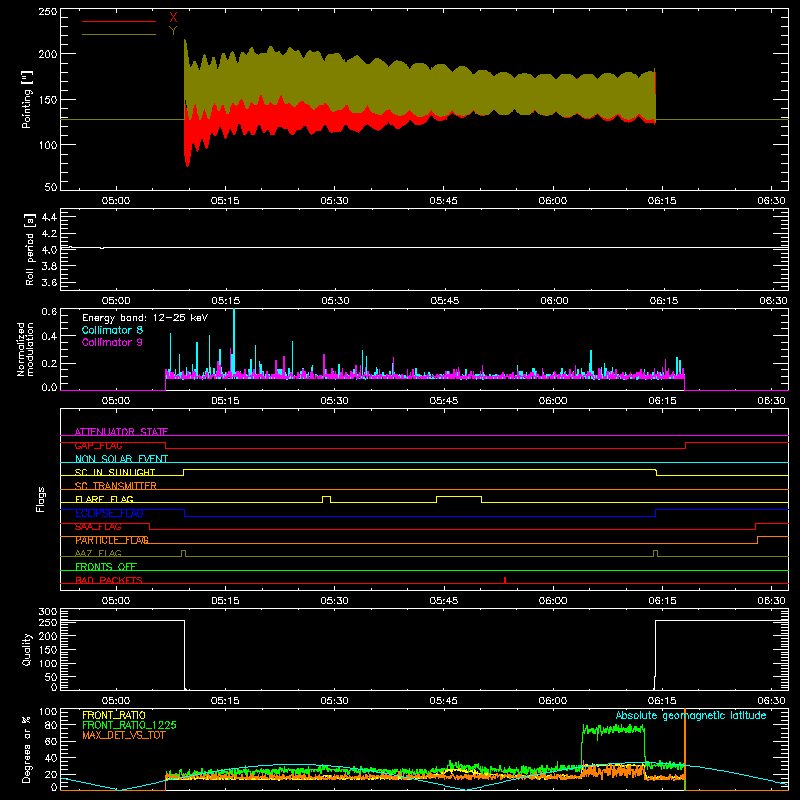
Task: Click the '250' tick label on Pointing axis
Action: click(48, 12)
